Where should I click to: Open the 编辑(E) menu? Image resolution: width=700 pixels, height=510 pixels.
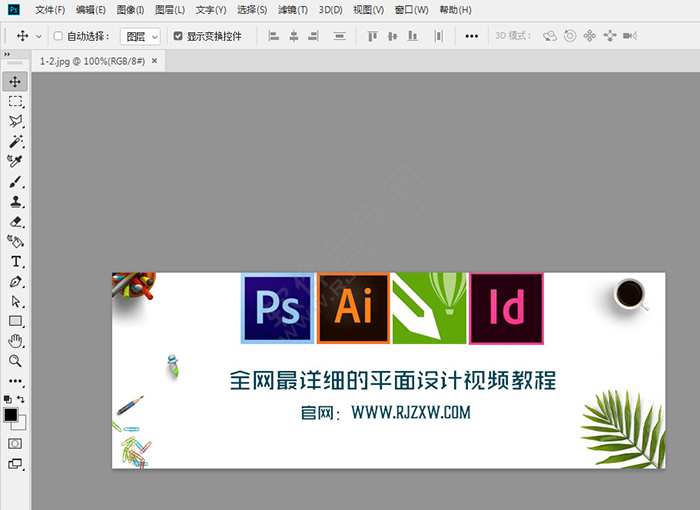click(x=91, y=10)
